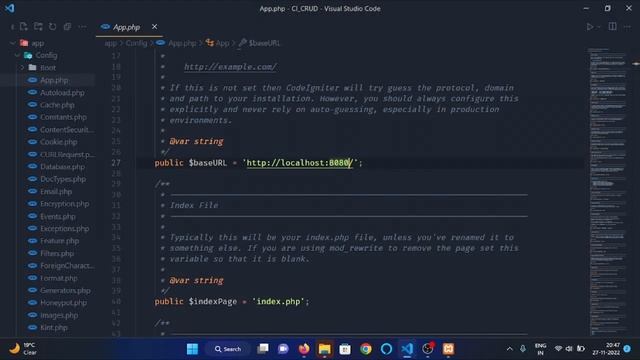Open run options dropdown beside play button
Screen dimensions: 640x360
[599, 27]
